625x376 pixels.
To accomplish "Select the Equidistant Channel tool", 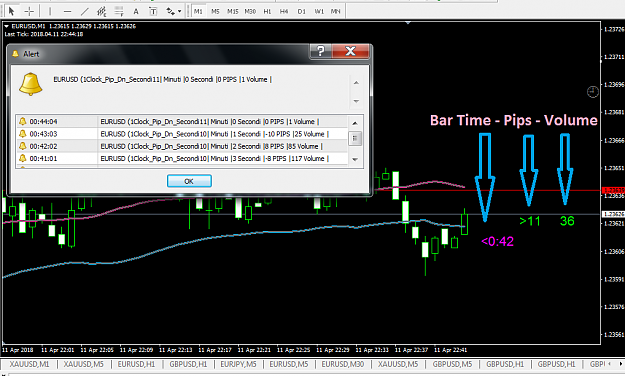I will (x=102, y=11).
